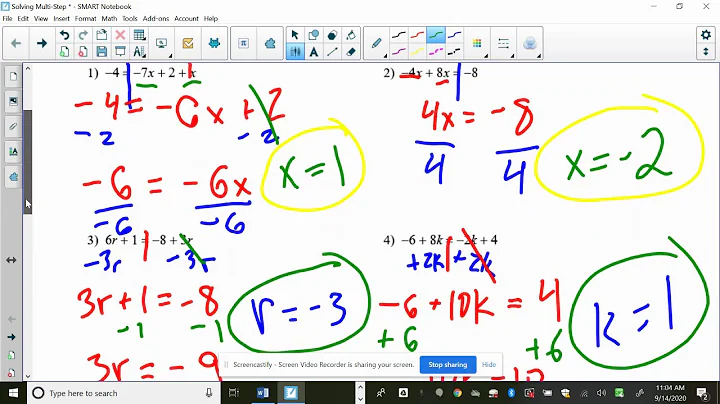Click the Windows search box
The height and width of the screenshot is (404, 720).
(123, 393)
